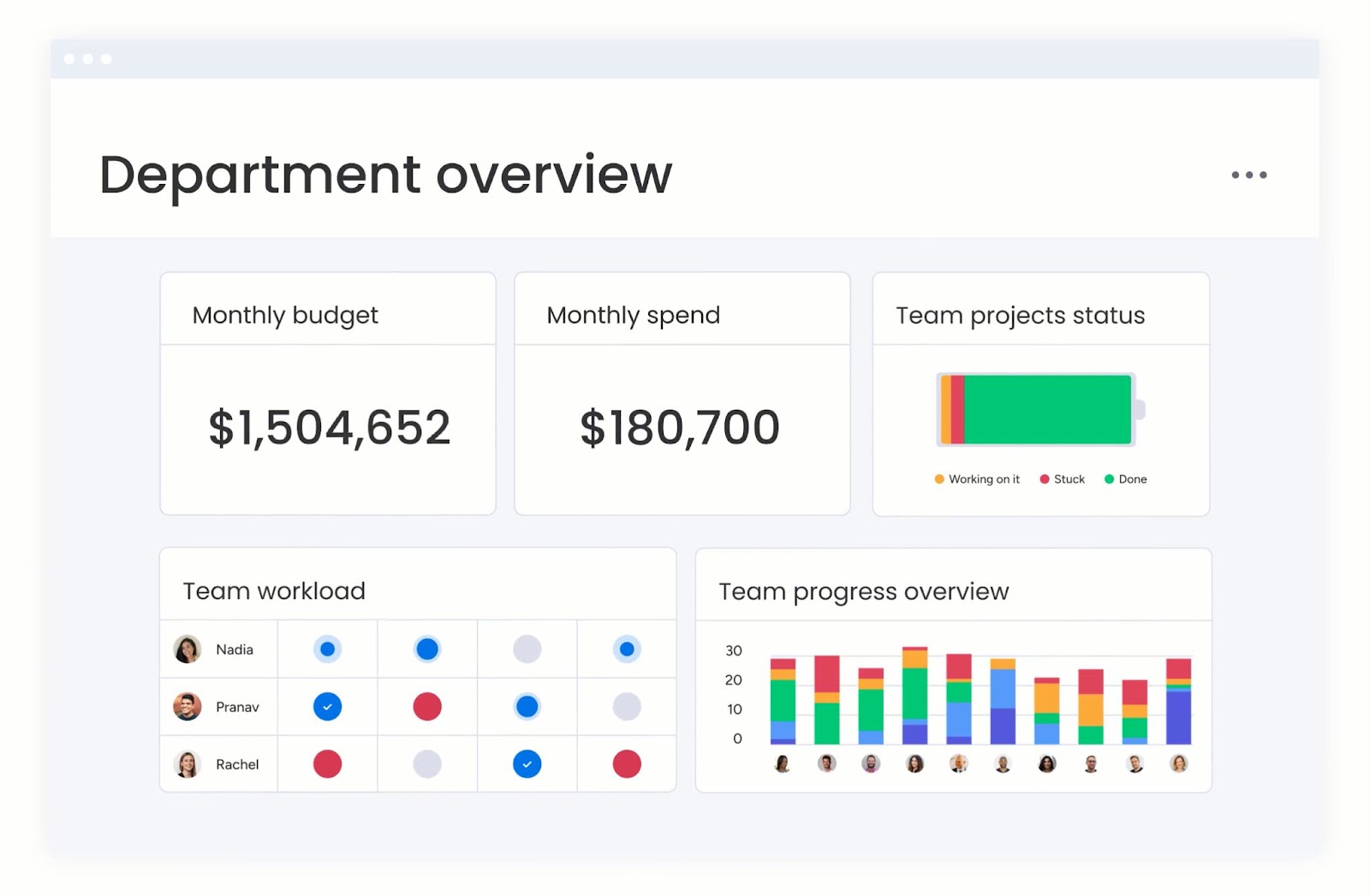Image resolution: width=1370 pixels, height=896 pixels.
Task: Click Pranav's avatar in Team workload
Action: (x=188, y=707)
